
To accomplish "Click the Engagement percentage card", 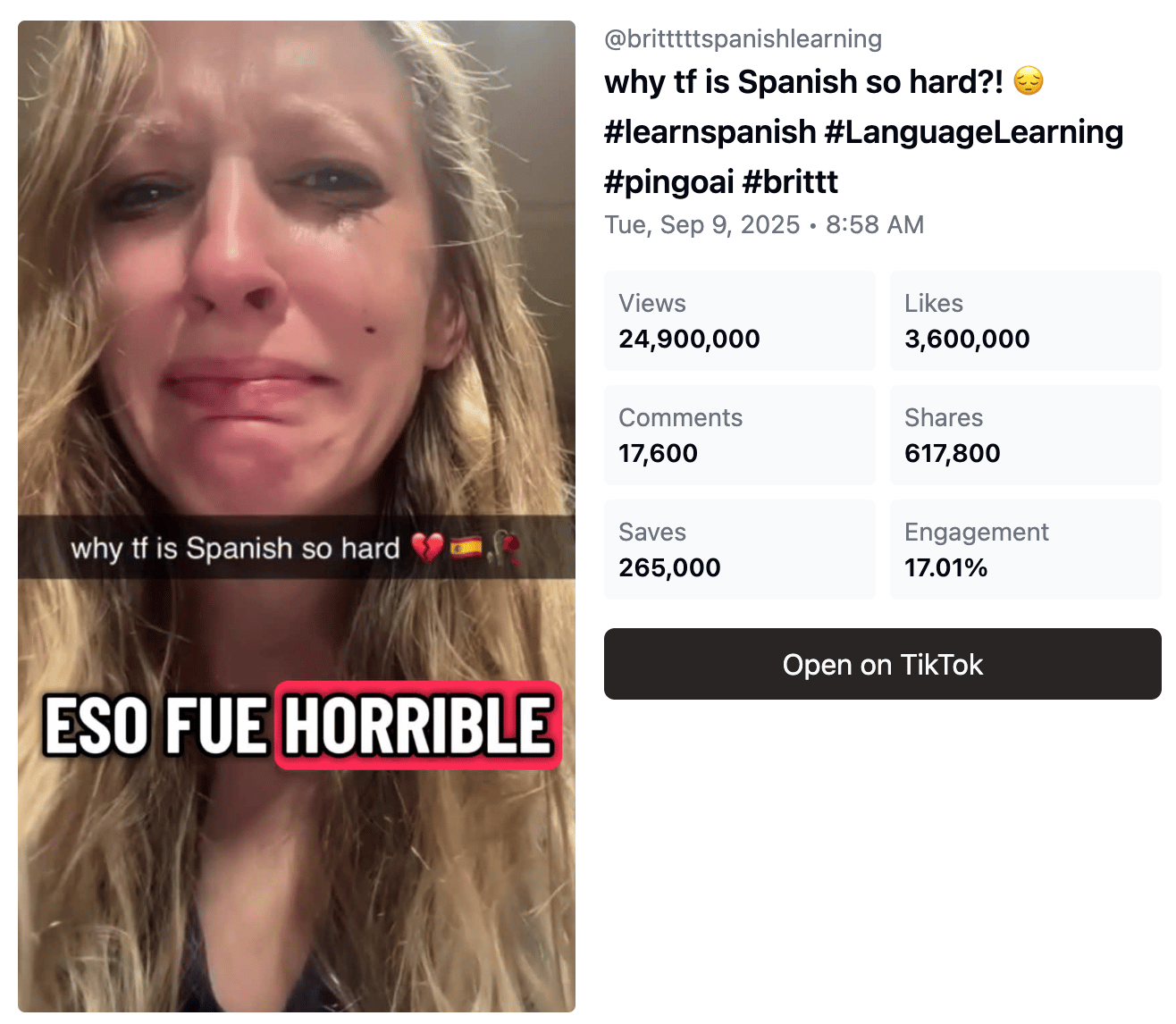I will pyautogui.click(x=1026, y=550).
